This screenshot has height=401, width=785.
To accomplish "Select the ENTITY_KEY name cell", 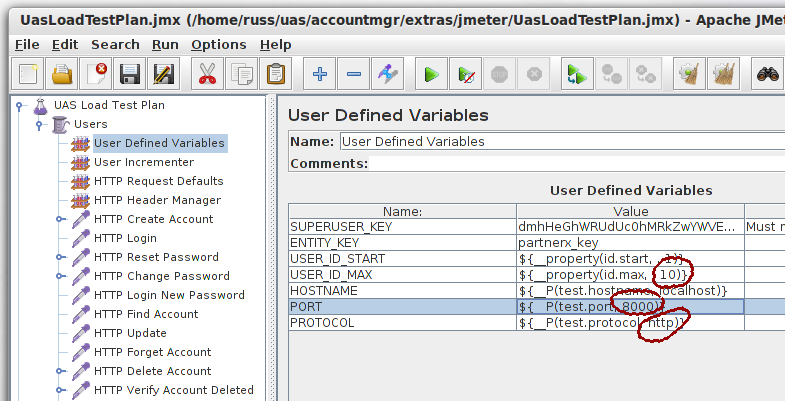I will 403,243.
